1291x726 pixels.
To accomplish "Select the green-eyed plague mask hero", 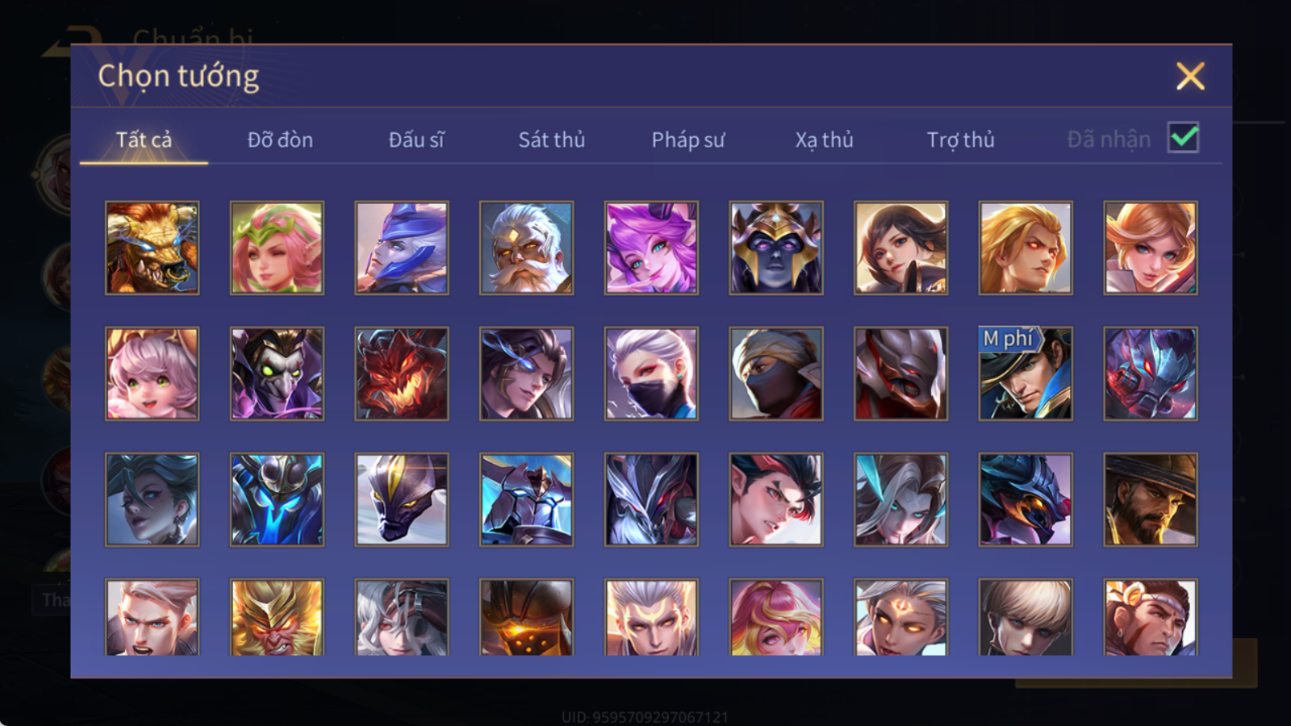I will point(277,374).
